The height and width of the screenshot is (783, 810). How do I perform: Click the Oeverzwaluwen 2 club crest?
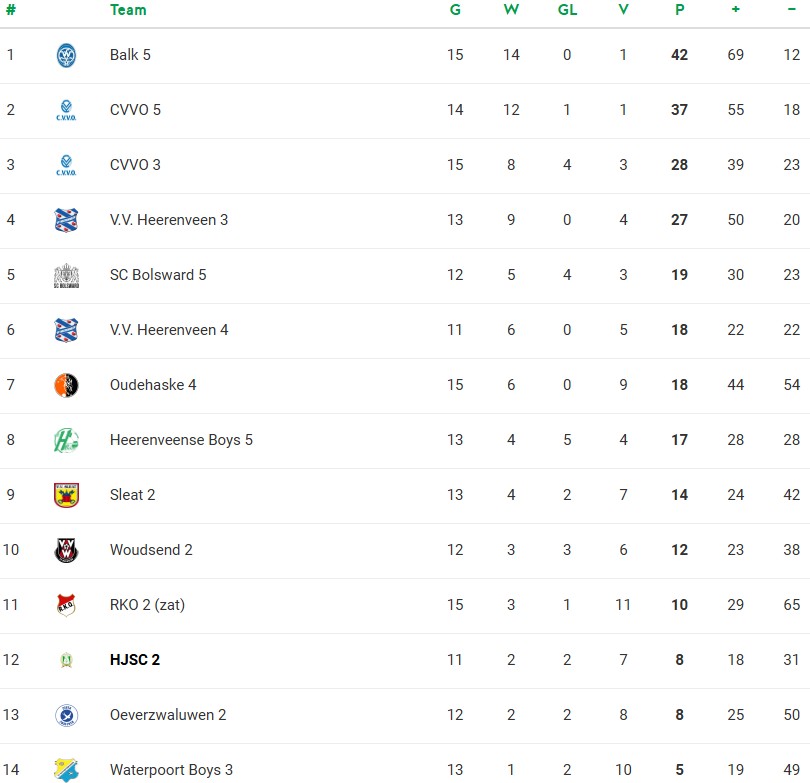click(66, 715)
